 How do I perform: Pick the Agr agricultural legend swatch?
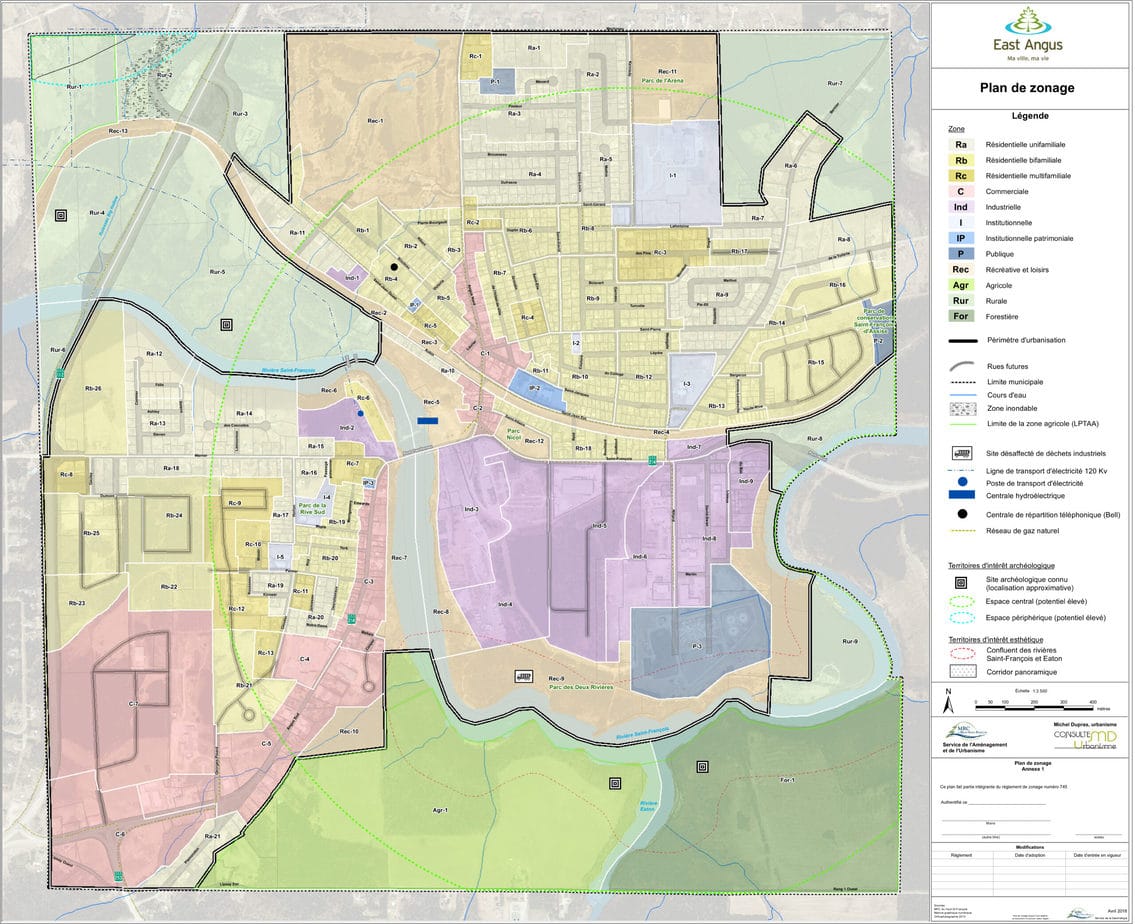tap(959, 285)
